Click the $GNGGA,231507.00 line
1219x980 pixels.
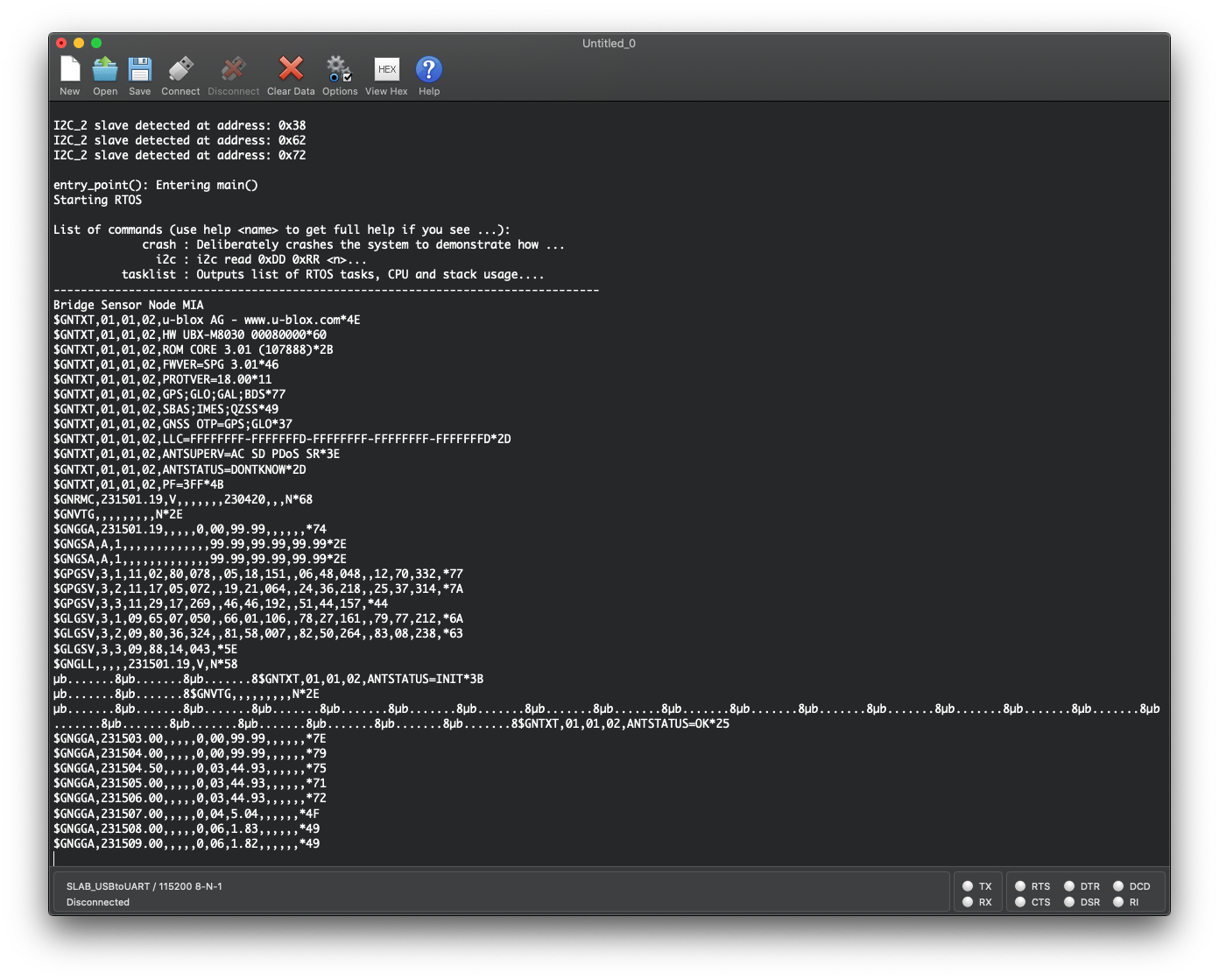click(x=187, y=814)
